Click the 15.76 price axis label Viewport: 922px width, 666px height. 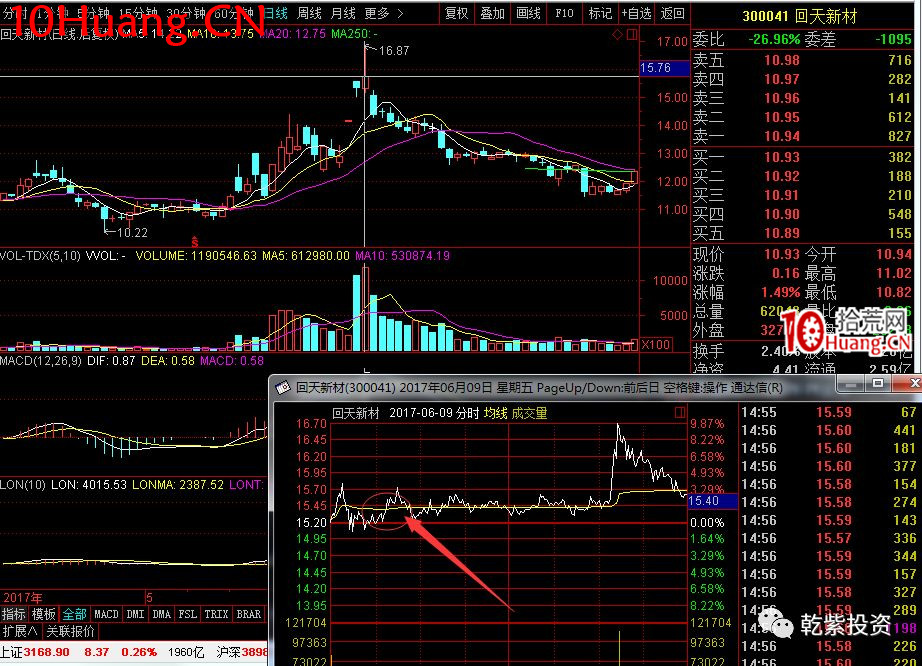coord(664,68)
